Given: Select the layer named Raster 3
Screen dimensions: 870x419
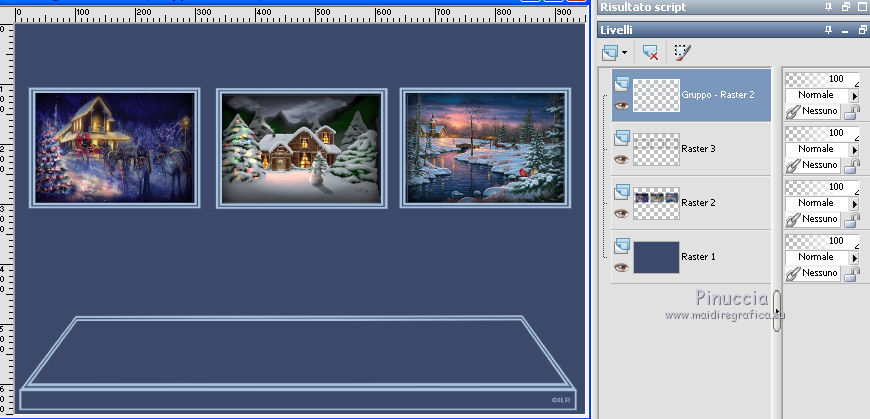Looking at the screenshot, I should click(698, 149).
